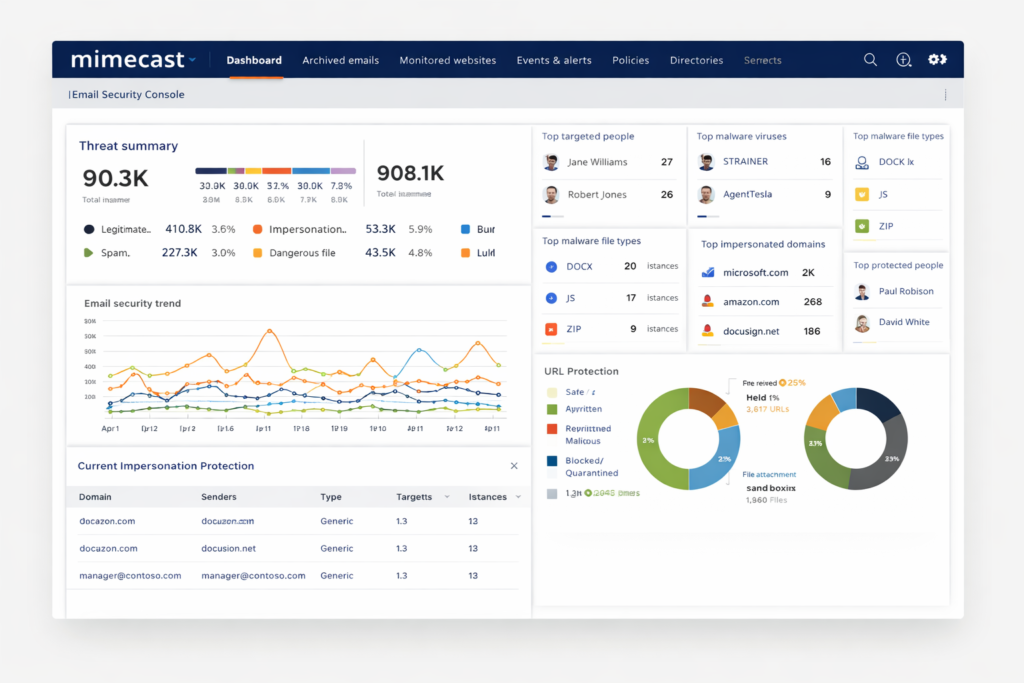
Task: Click the microsoft.com domain icon
Action: (x=708, y=272)
